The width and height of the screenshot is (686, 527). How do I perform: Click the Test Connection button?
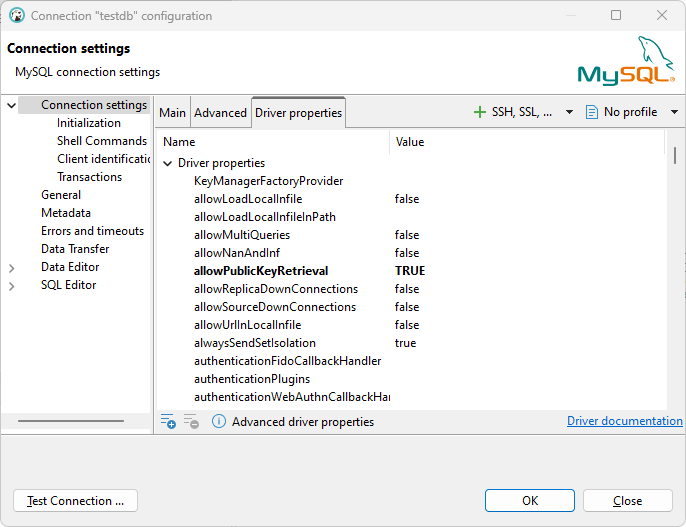pyautogui.click(x=76, y=501)
